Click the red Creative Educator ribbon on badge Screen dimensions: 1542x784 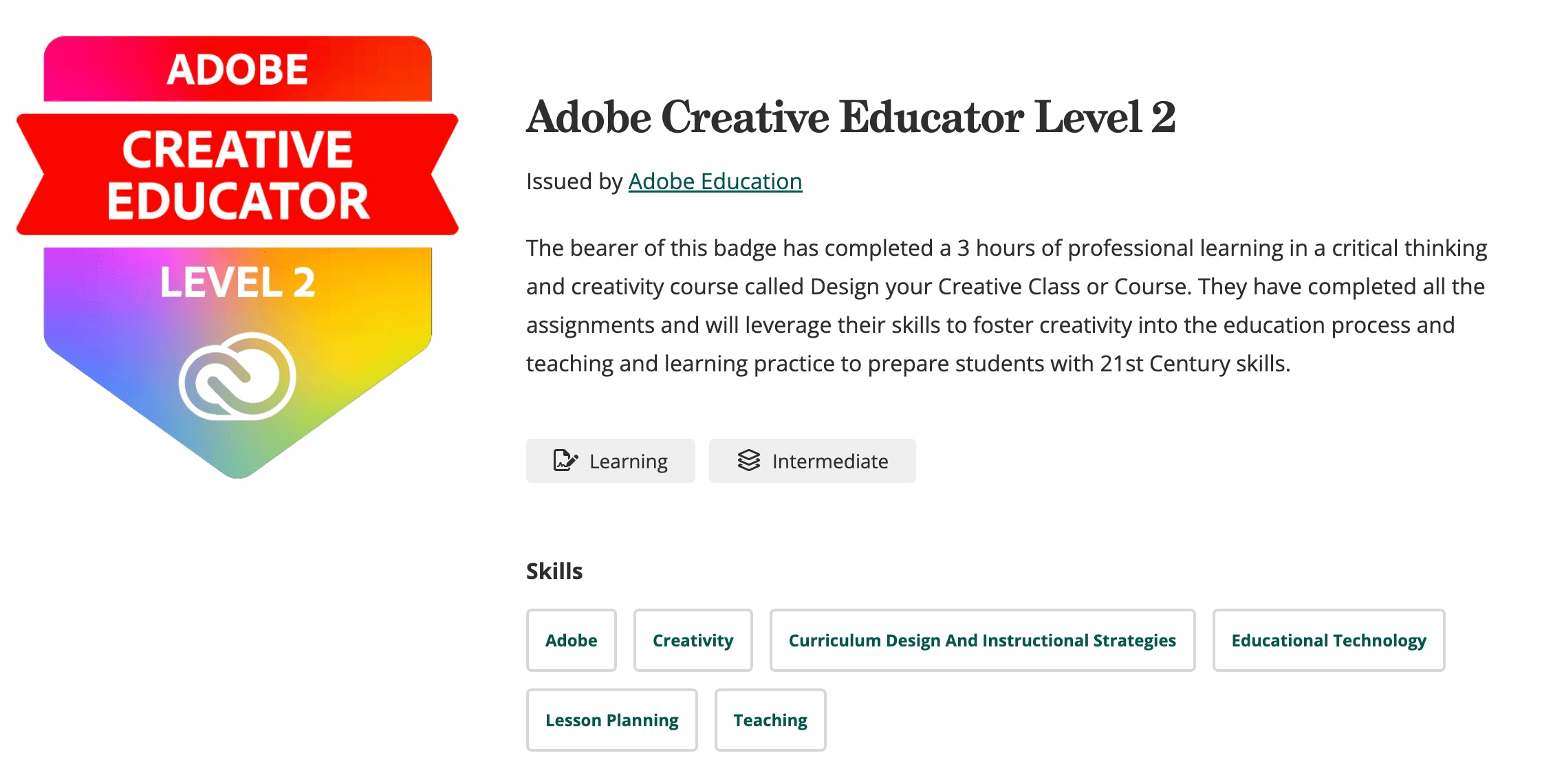point(237,175)
